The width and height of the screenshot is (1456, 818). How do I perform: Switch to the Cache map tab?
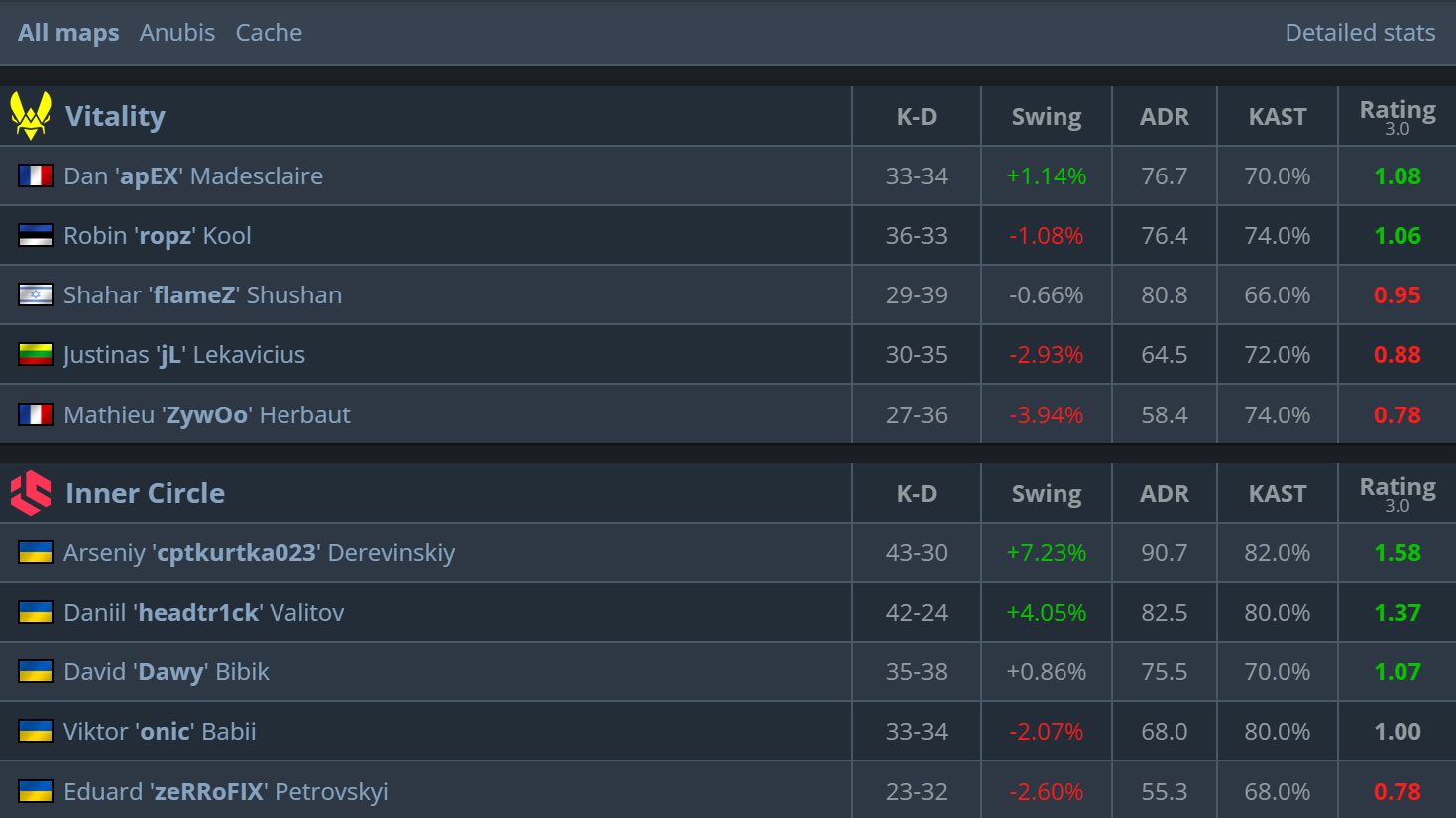click(x=269, y=33)
